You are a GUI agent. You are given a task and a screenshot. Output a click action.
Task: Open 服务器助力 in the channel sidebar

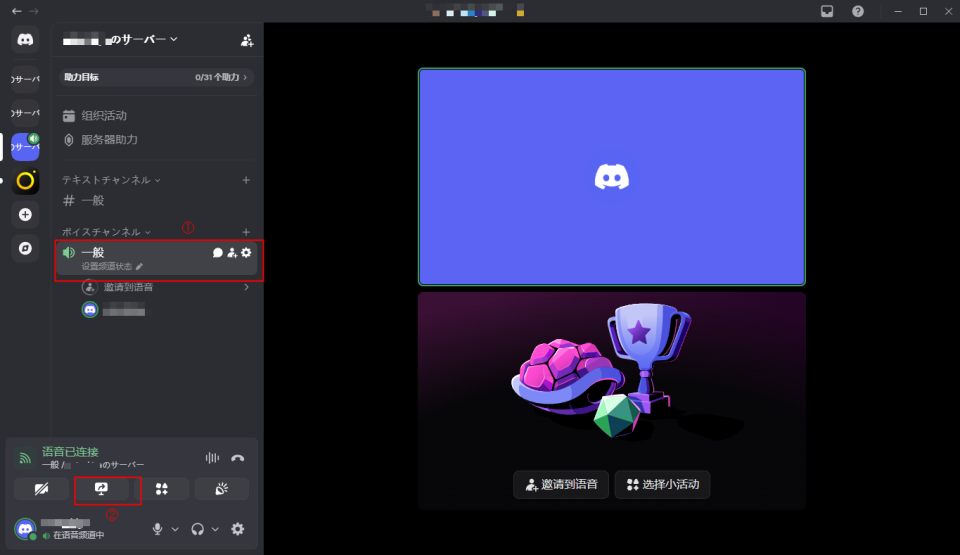pyautogui.click(x=109, y=140)
